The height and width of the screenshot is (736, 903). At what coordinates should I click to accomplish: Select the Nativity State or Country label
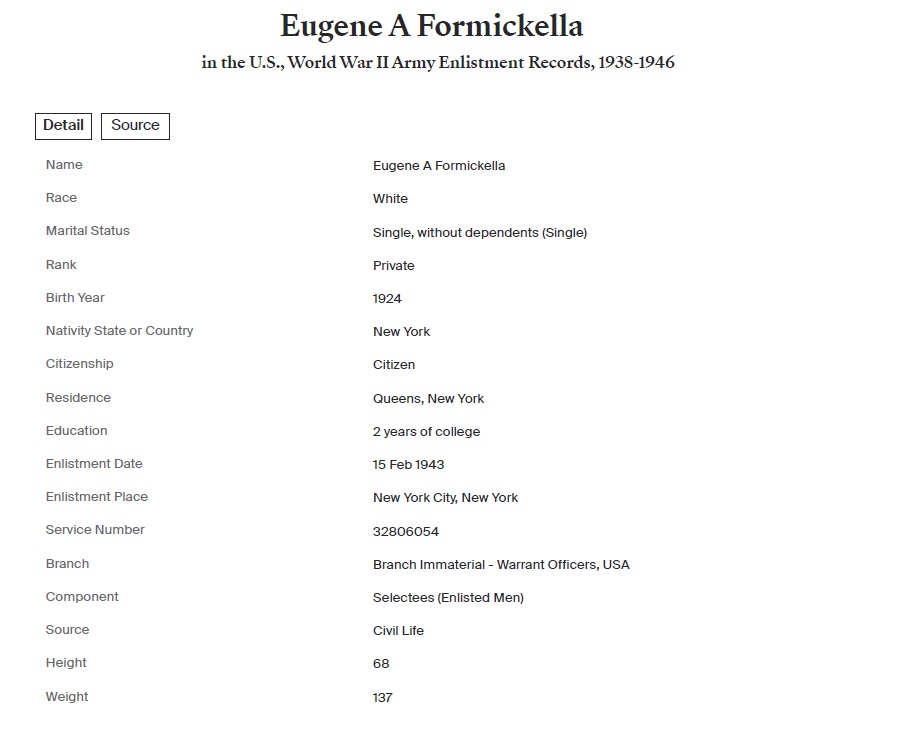tap(119, 331)
